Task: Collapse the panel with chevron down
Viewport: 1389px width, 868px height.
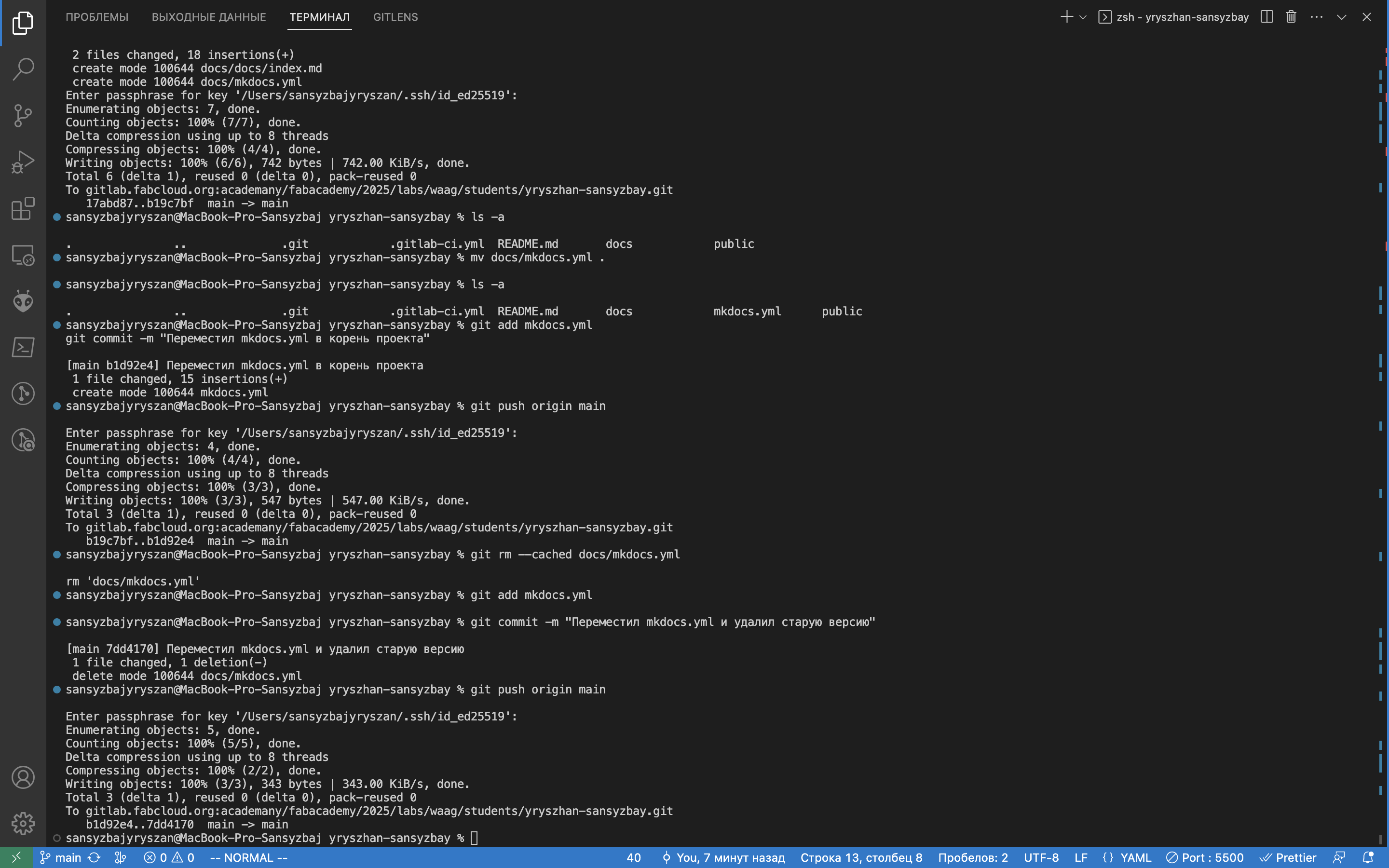Action: point(1341,17)
